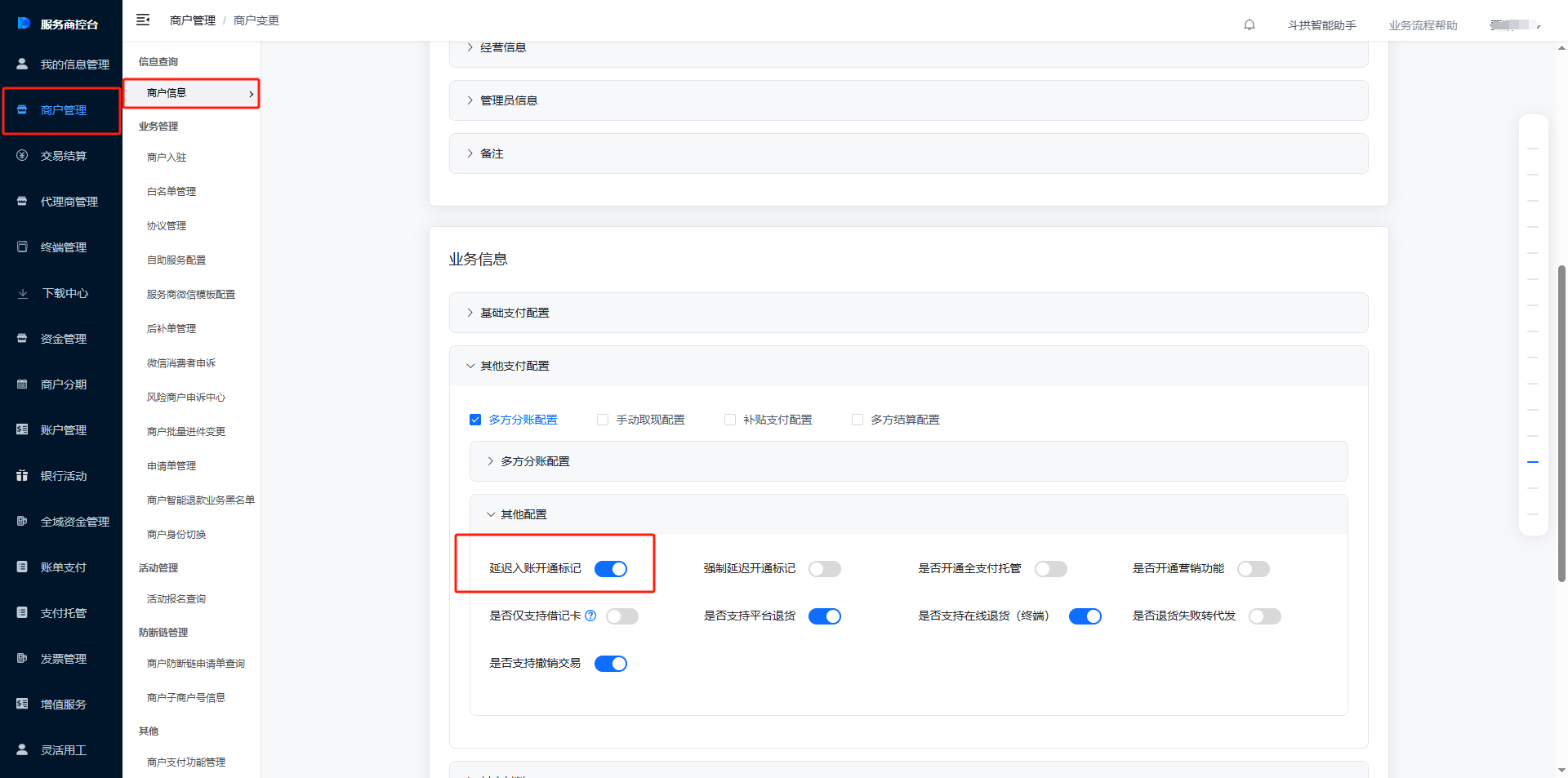Open 业务流程帮助 in the header
Viewport: 1568px width, 778px height.
(1423, 25)
